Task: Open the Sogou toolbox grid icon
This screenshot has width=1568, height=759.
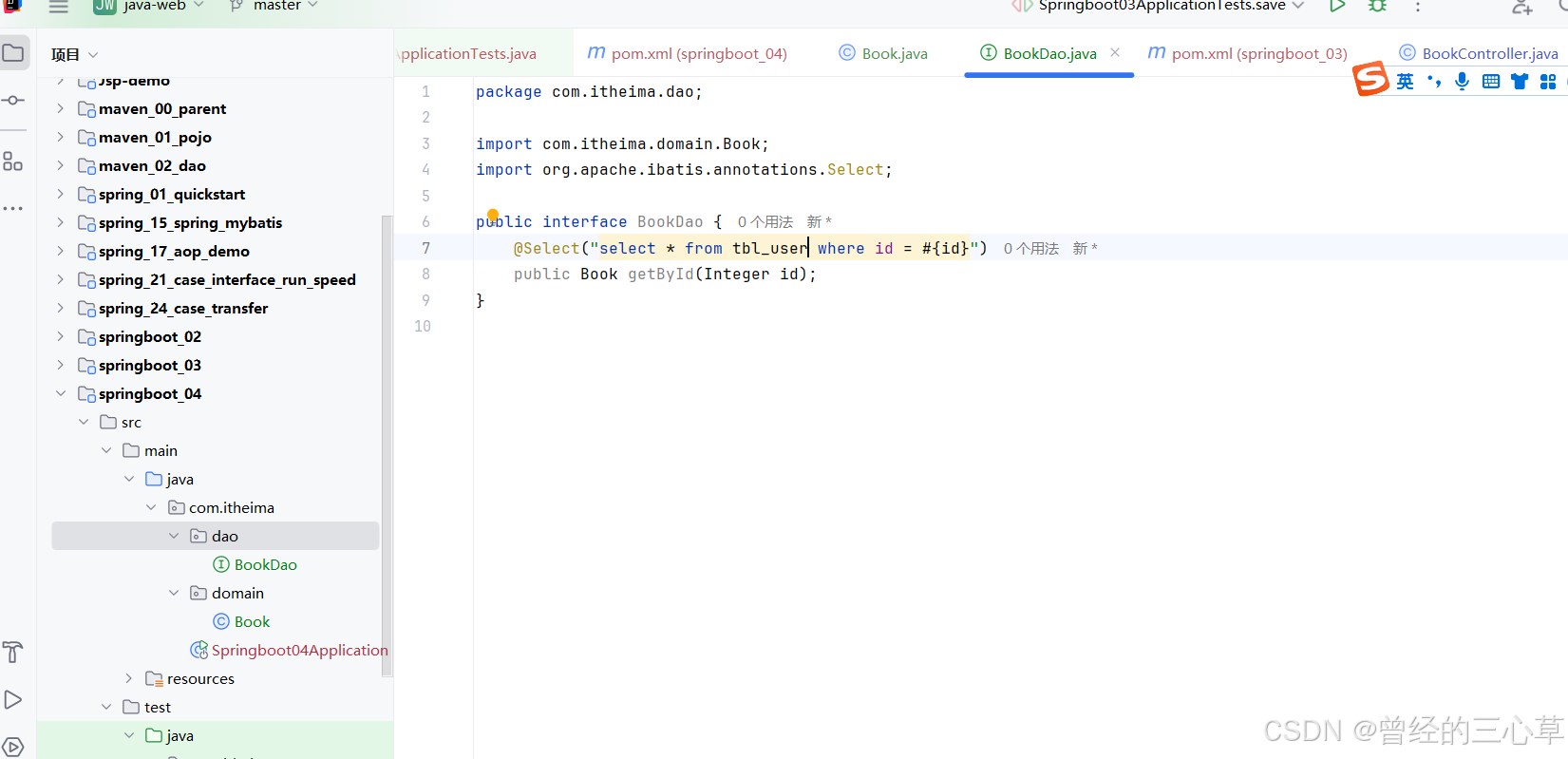Action: (x=1548, y=82)
